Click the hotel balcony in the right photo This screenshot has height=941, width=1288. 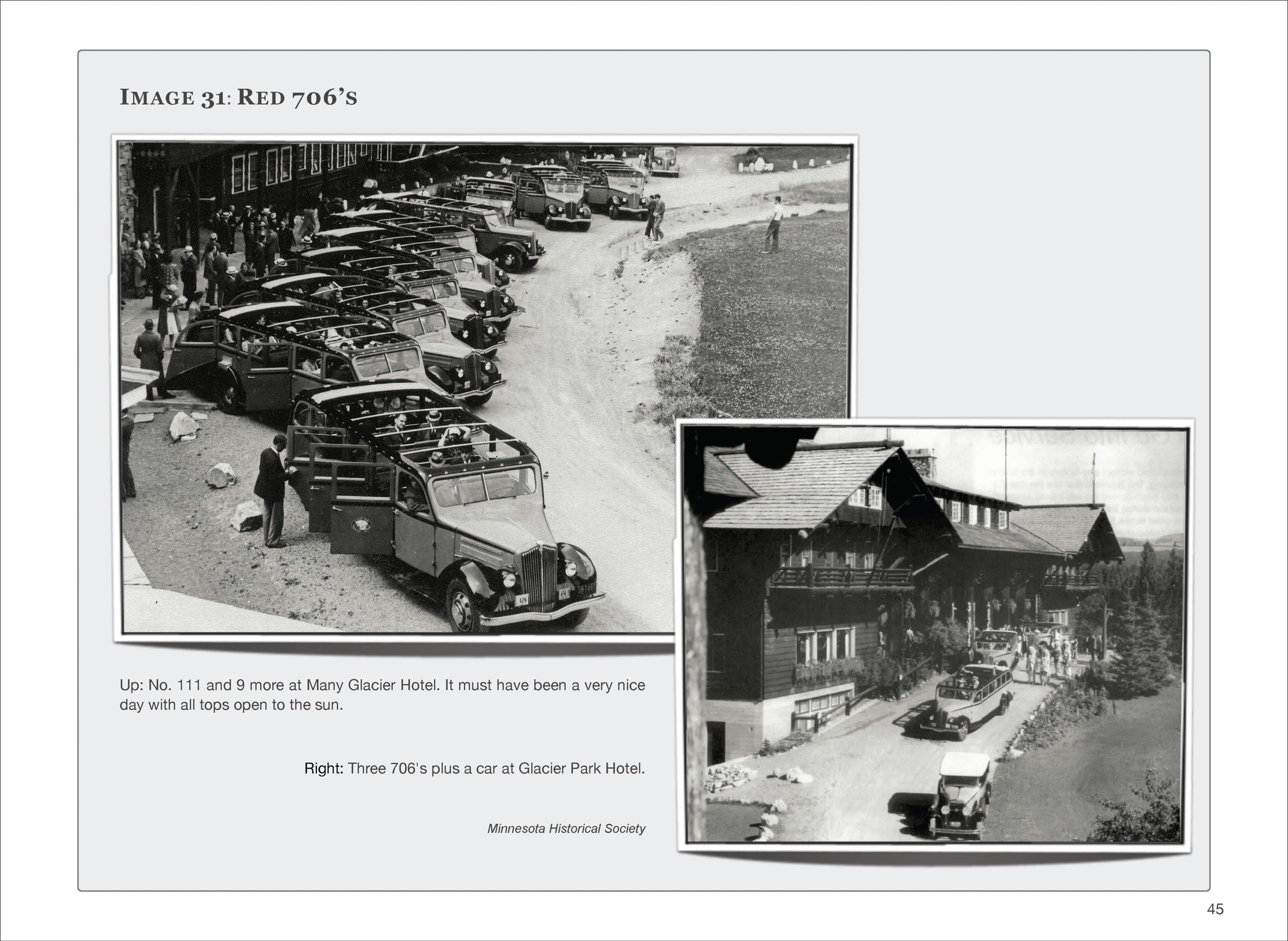point(841,576)
